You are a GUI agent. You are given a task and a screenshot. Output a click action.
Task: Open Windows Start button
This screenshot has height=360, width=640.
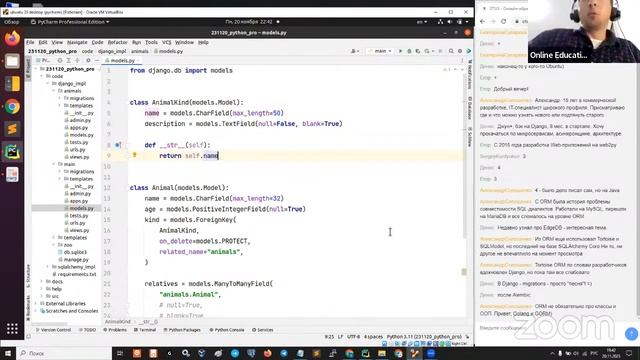[x=8, y=353]
